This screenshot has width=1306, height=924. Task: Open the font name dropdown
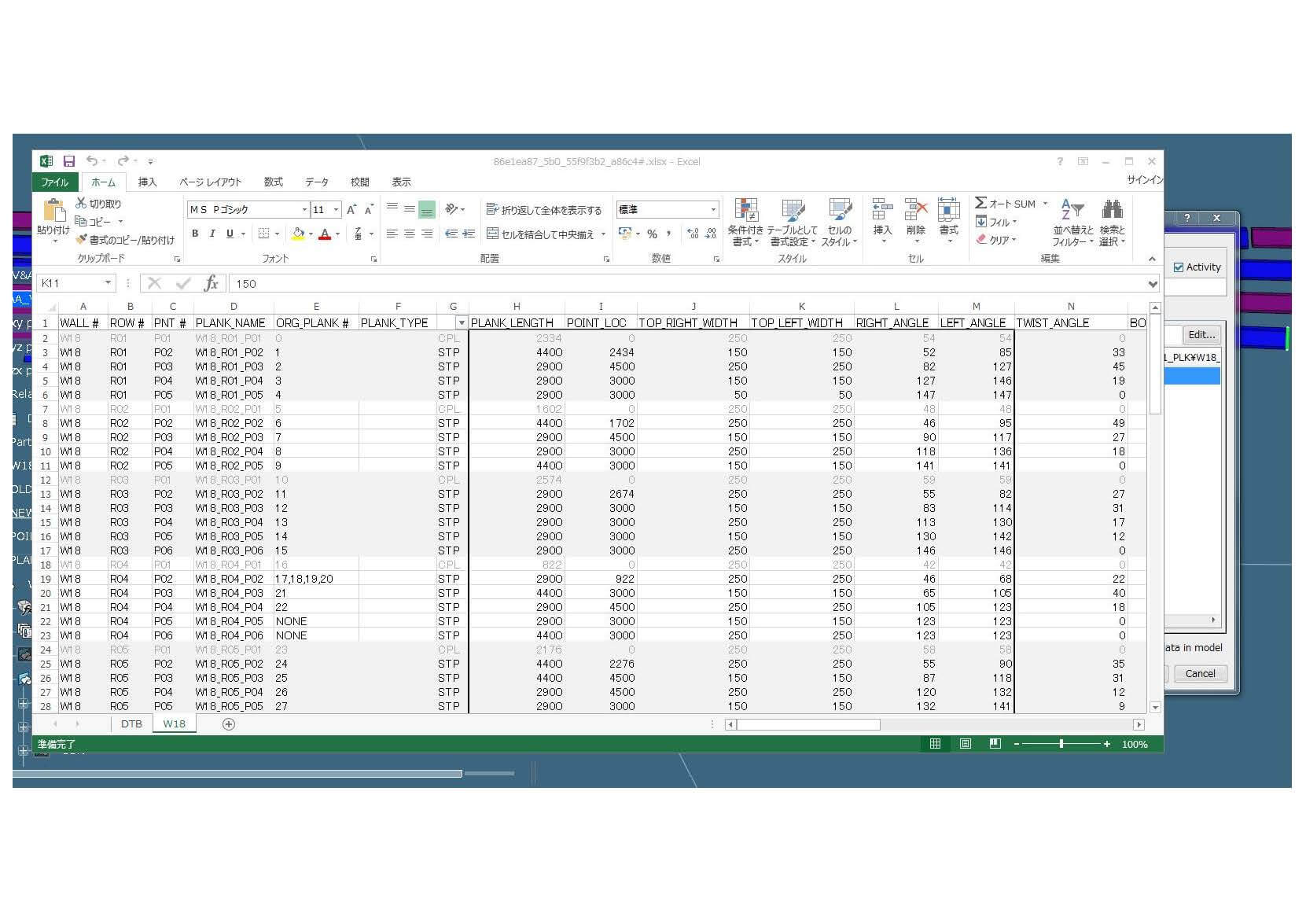pos(304,209)
